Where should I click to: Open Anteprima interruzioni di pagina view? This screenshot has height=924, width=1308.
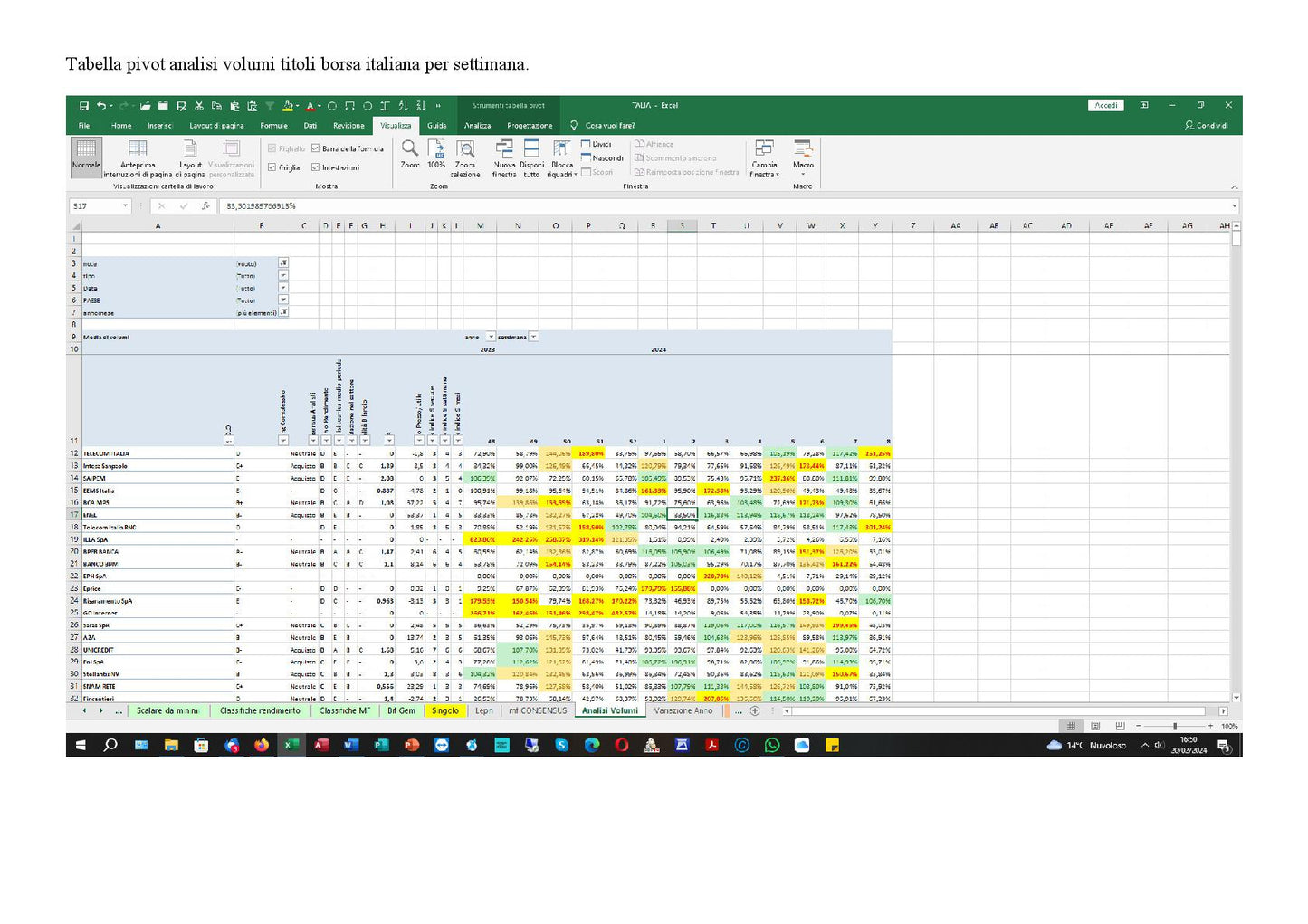point(138,158)
